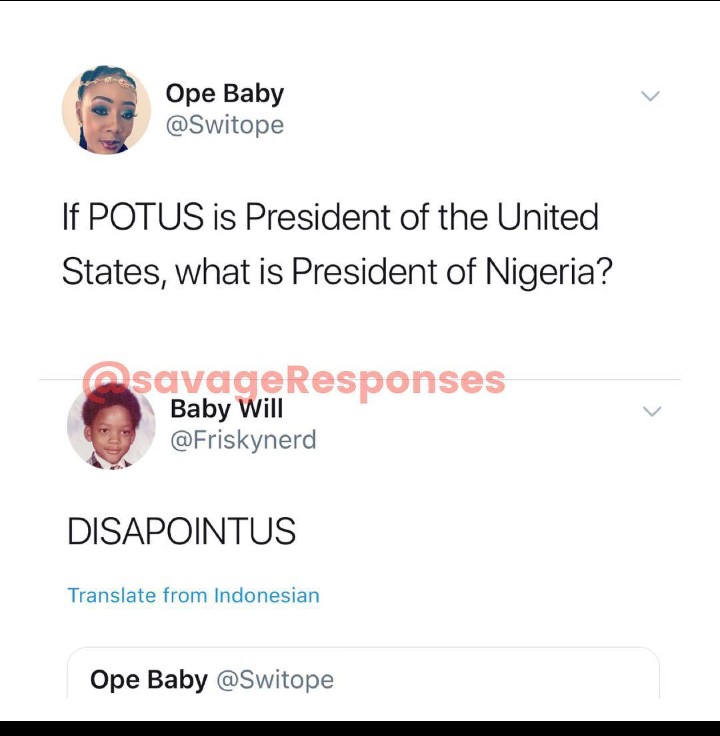Click the @savageResponses watermark
Screen dimensions: 720x736
click(294, 380)
